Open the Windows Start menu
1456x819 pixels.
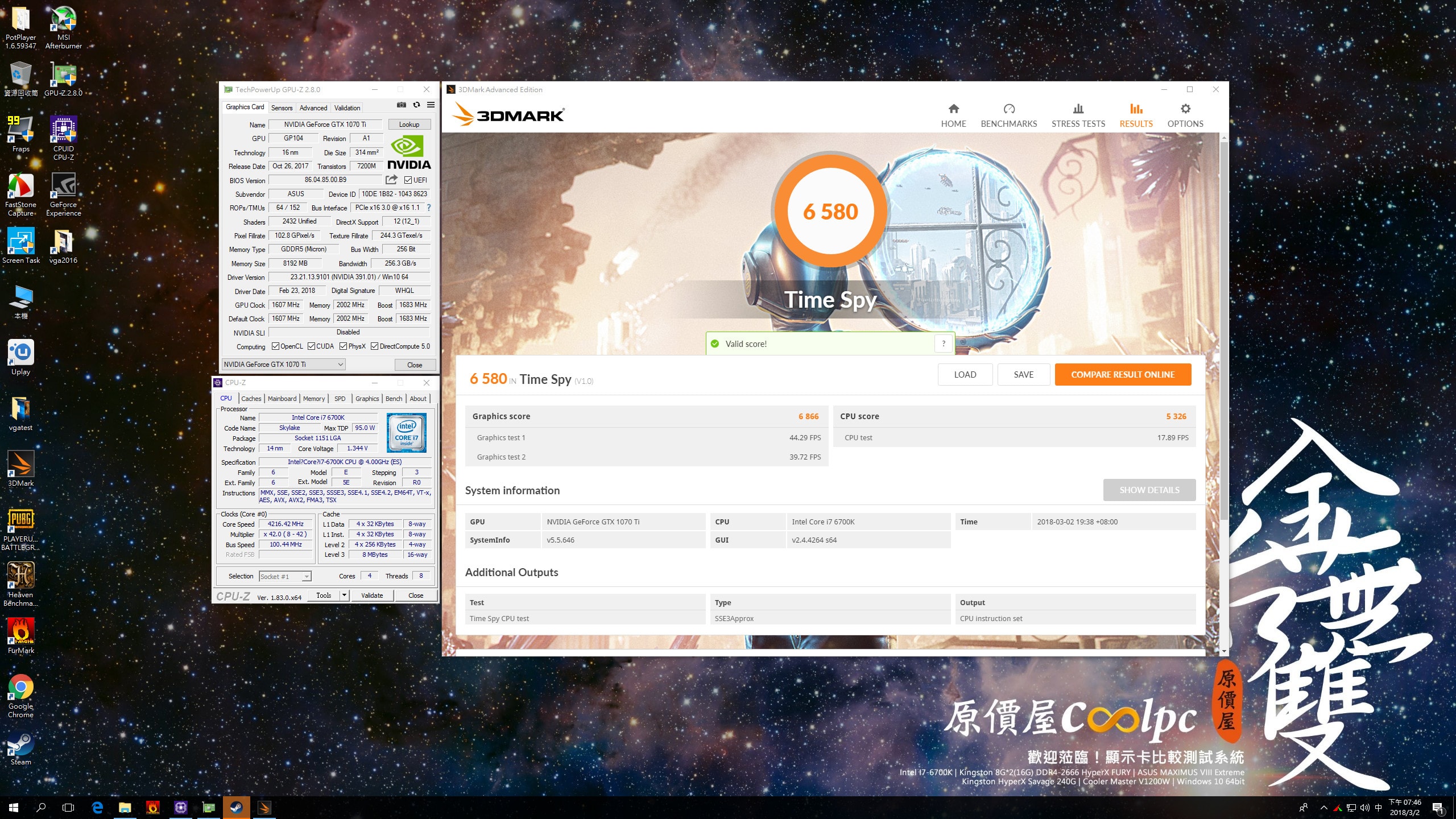tap(14, 808)
